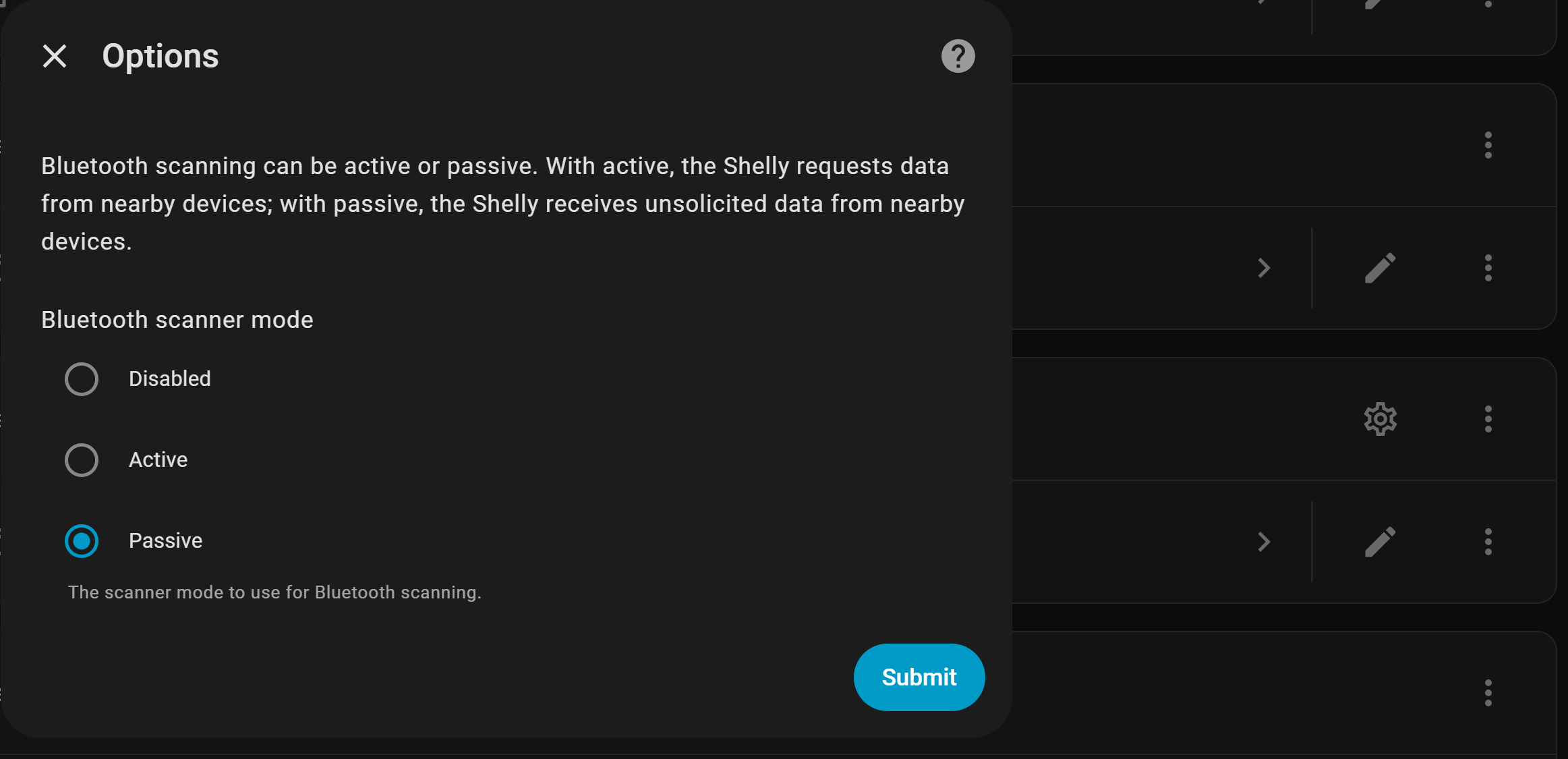Image resolution: width=1568 pixels, height=759 pixels.
Task: Select the Passive radio button
Action: point(82,541)
